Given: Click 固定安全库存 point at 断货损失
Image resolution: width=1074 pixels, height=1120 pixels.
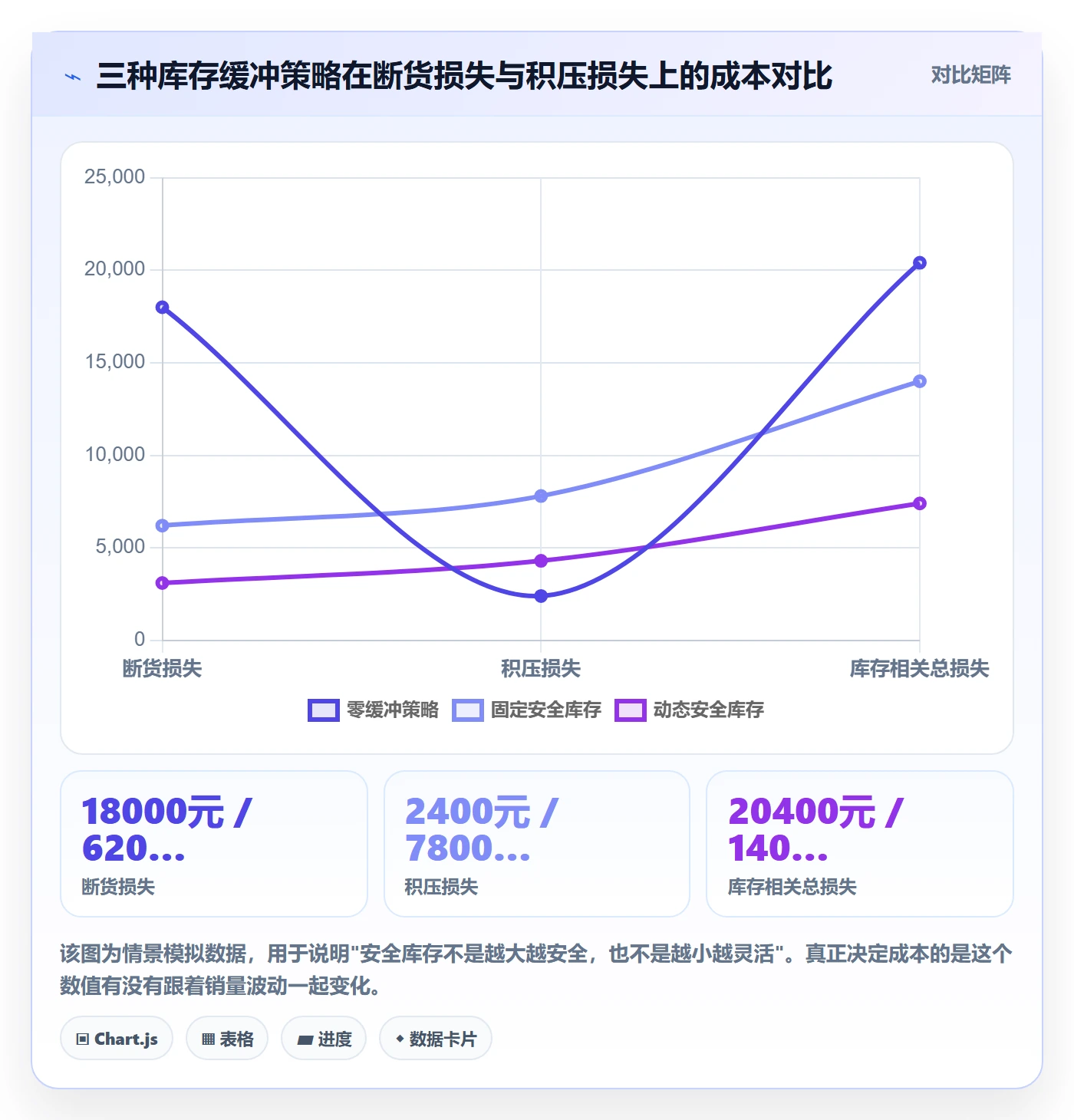Looking at the screenshot, I should (163, 525).
